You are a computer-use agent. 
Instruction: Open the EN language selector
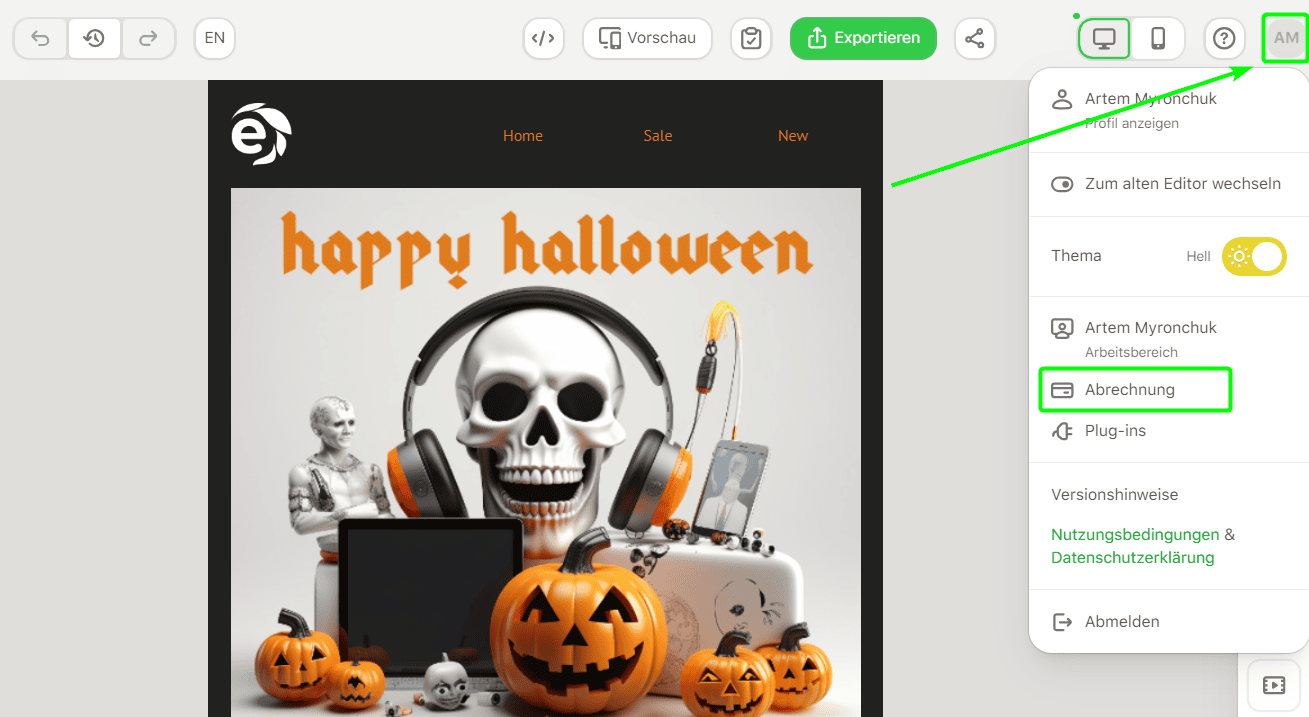pyautogui.click(x=214, y=37)
